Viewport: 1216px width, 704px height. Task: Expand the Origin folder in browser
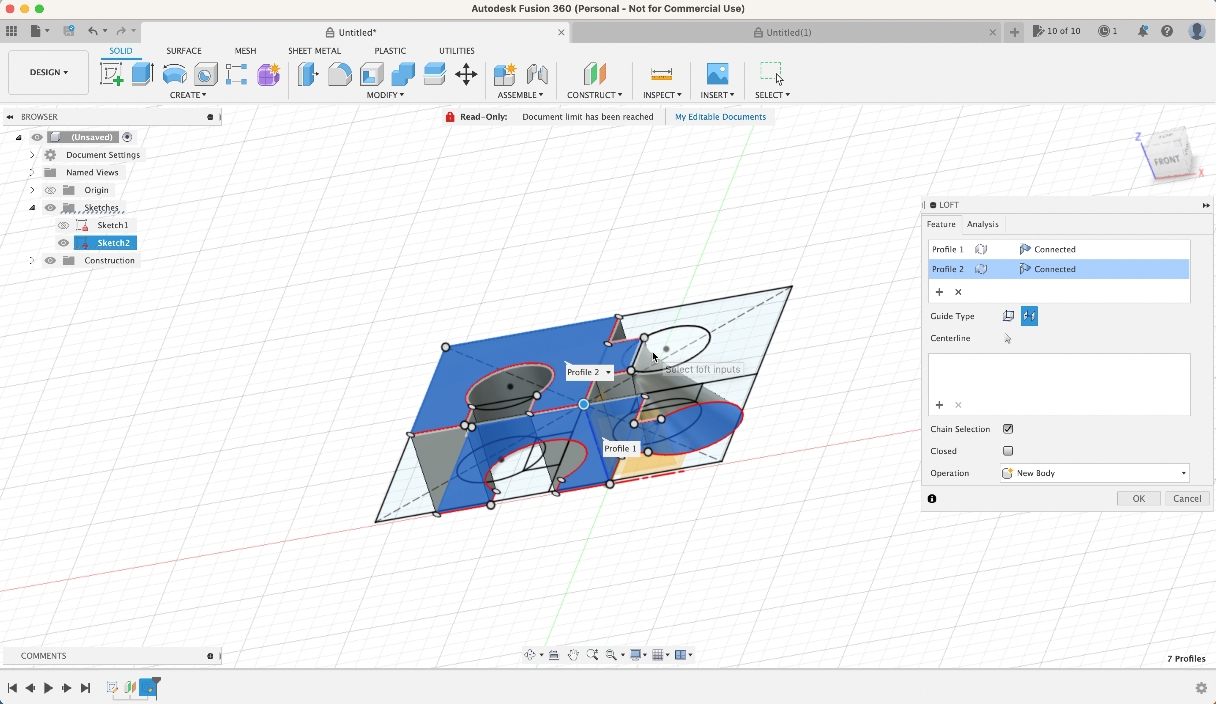pyautogui.click(x=32, y=190)
